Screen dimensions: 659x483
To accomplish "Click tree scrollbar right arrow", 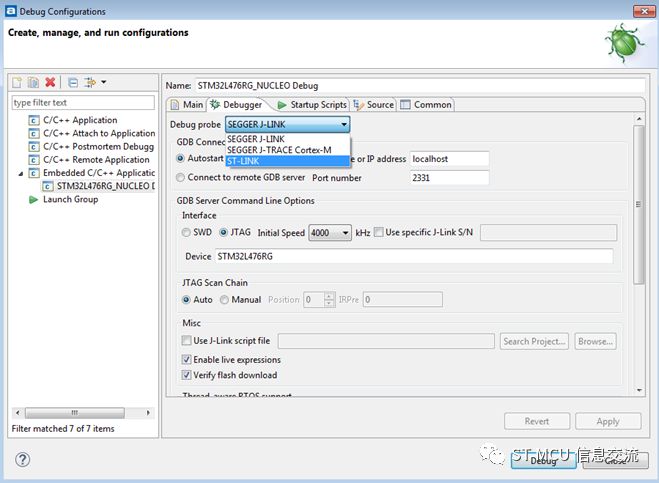I will 148,413.
